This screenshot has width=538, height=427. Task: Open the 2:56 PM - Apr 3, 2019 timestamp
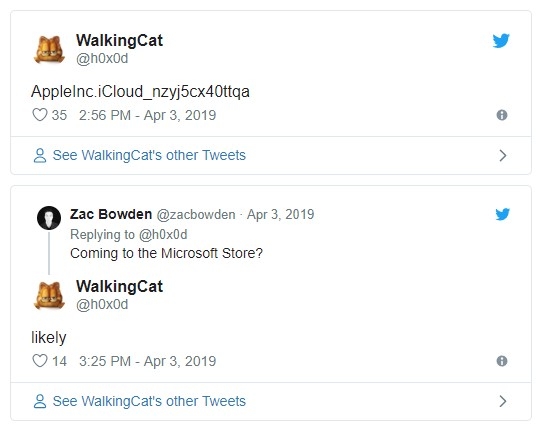click(x=148, y=115)
